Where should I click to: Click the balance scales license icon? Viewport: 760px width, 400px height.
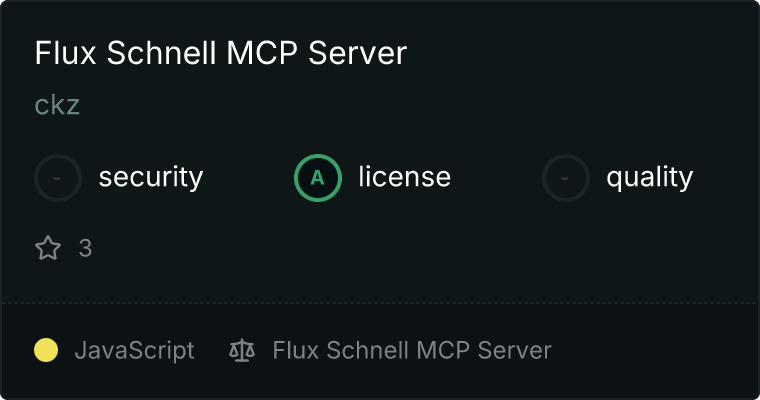point(242,350)
